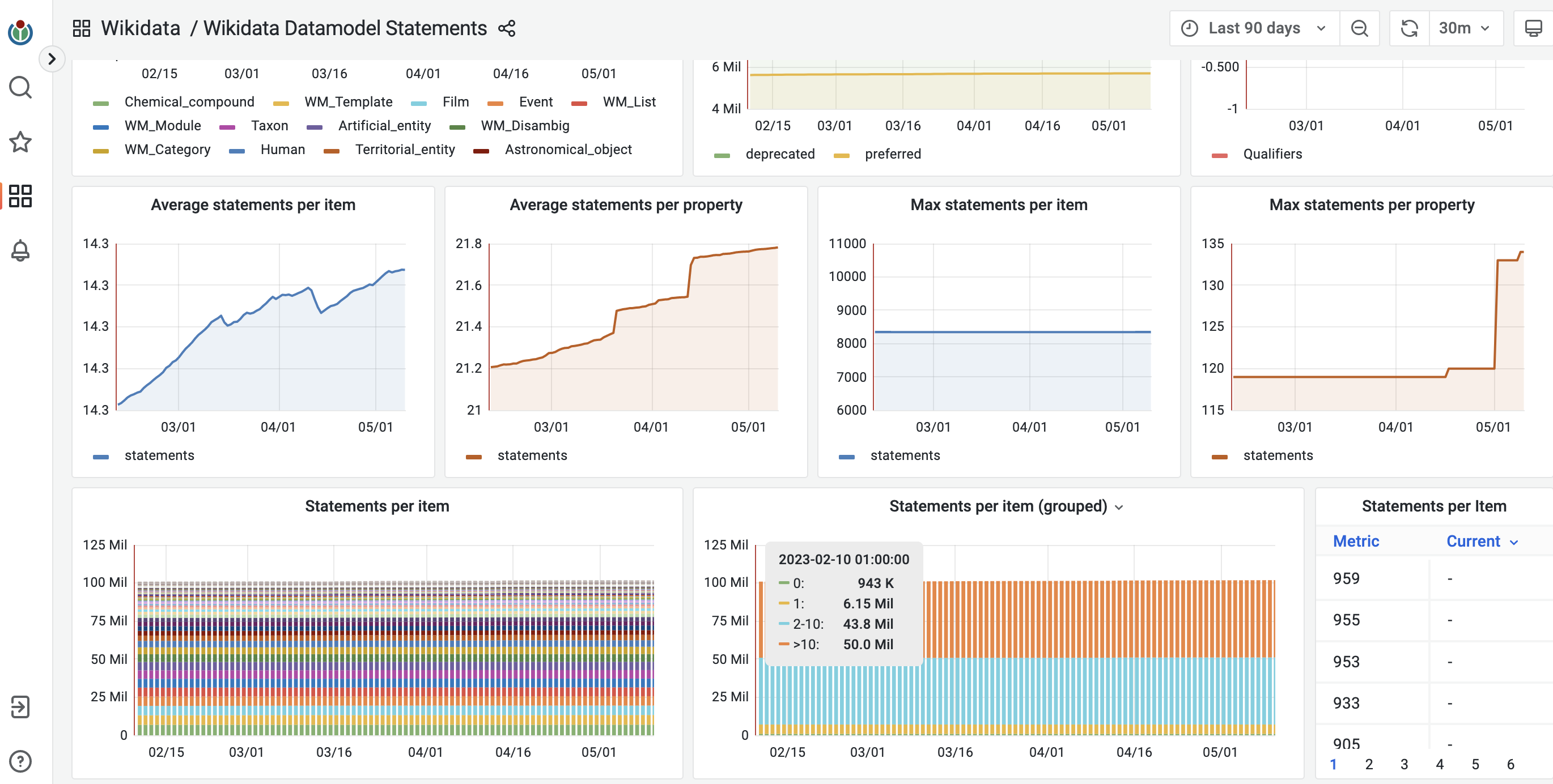Cycle view mode with monitor icon
This screenshot has width=1553, height=784.
tap(1534, 28)
